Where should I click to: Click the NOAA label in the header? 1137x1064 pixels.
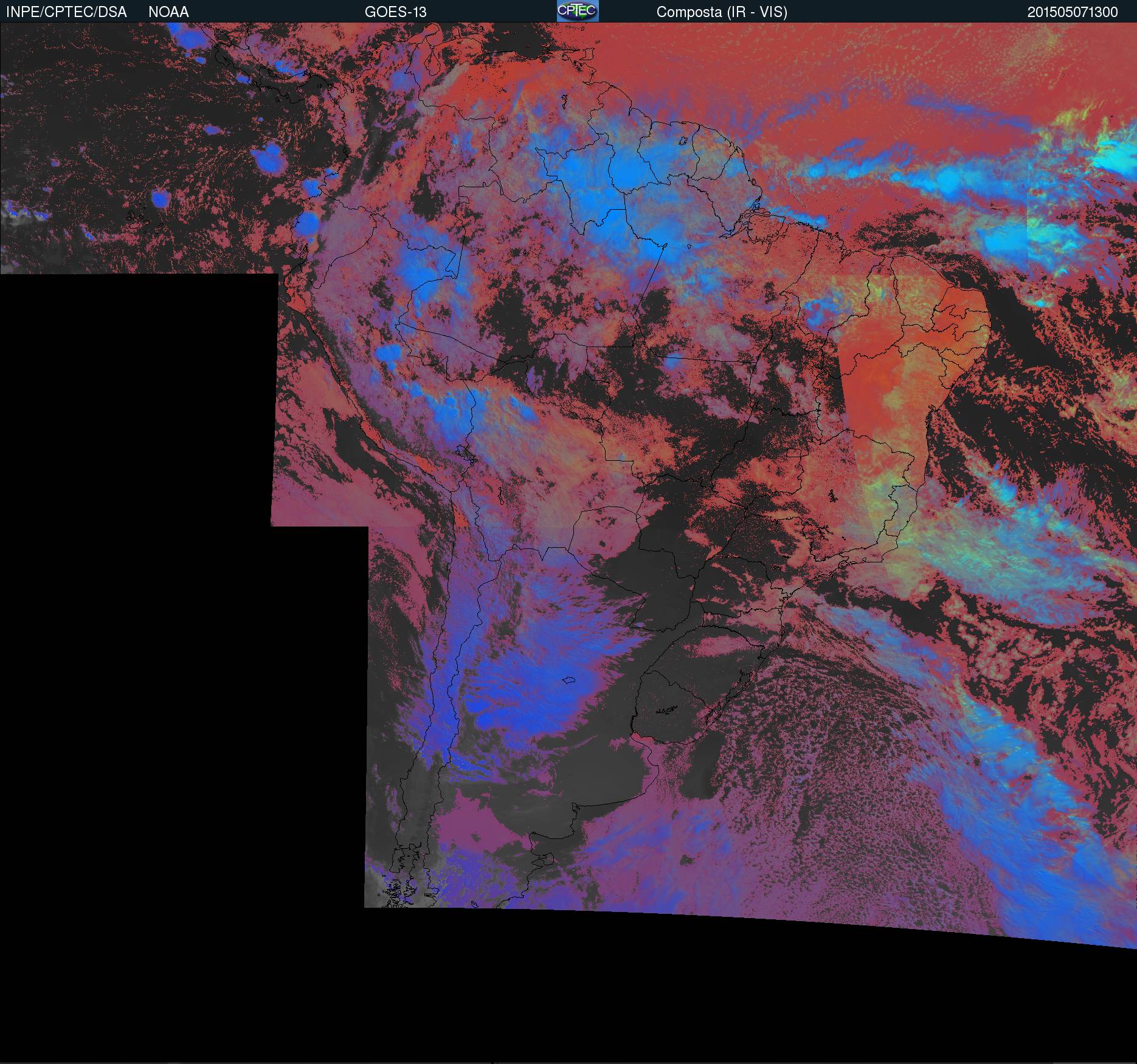168,12
